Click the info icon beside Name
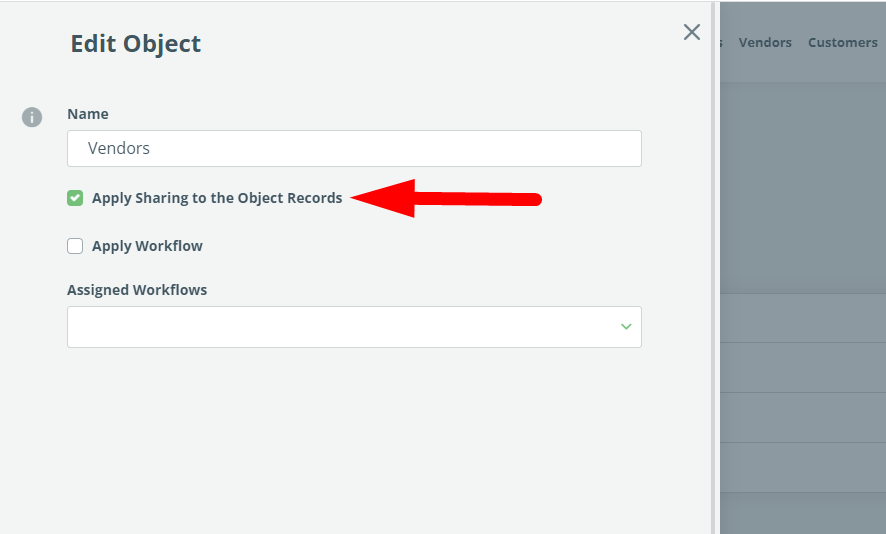Viewport: 886px width, 534px height. [32, 118]
